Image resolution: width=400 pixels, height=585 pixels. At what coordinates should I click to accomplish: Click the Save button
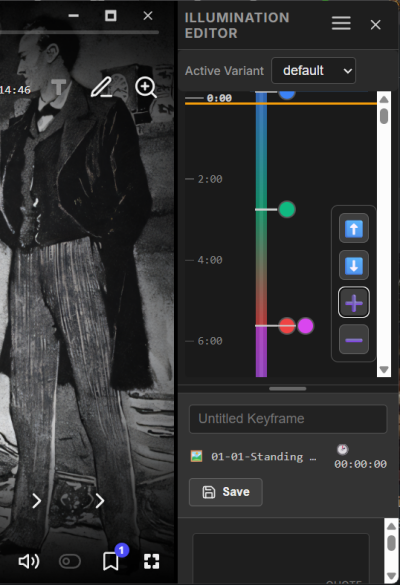[226, 492]
